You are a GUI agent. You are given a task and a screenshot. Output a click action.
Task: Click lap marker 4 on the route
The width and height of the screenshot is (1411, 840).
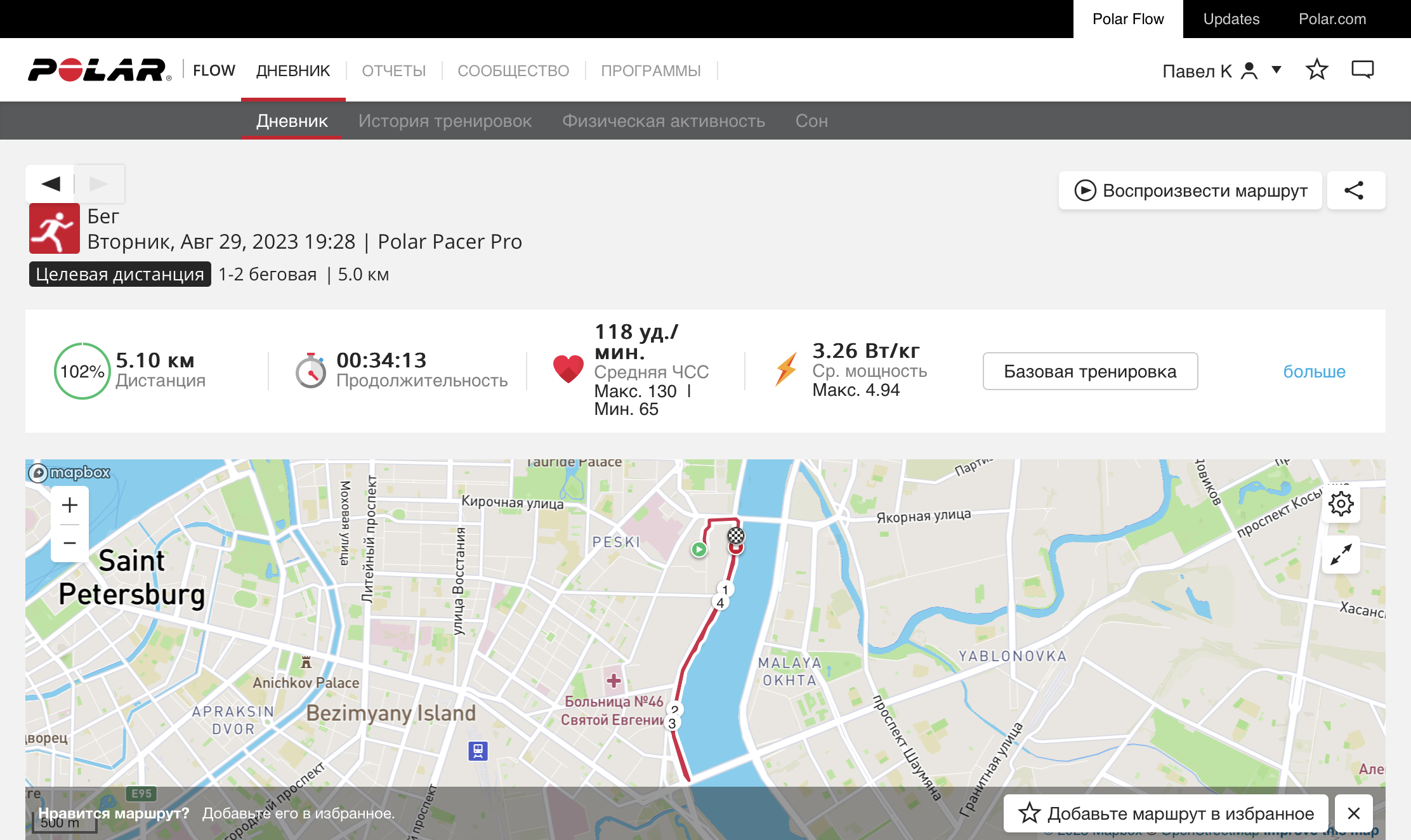pos(720,603)
